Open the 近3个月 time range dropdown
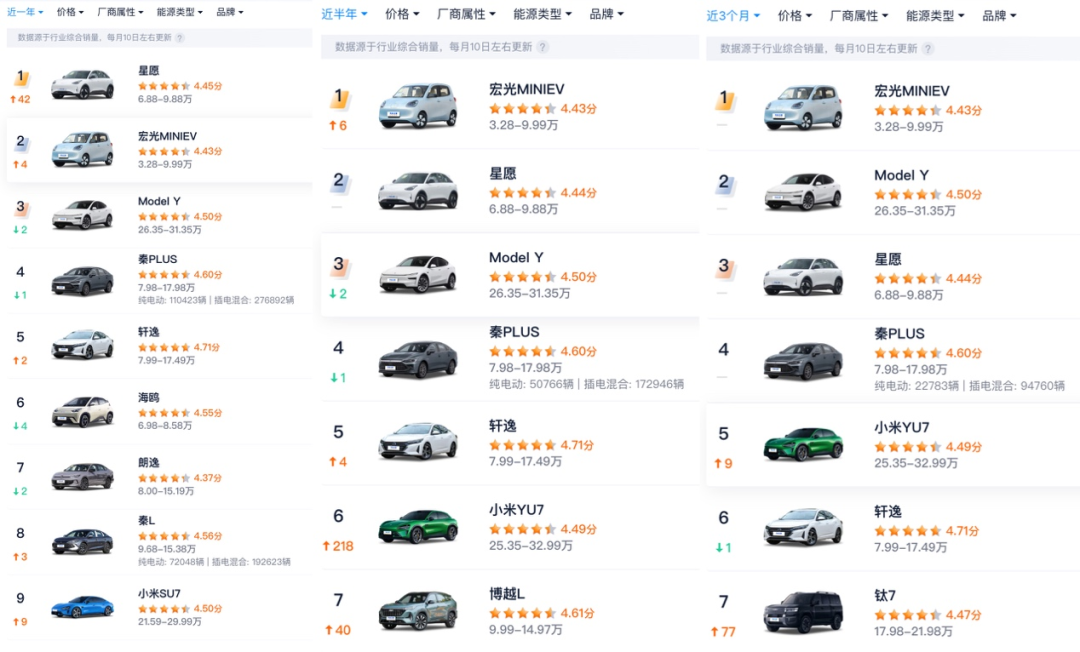This screenshot has width=1080, height=652. pos(733,16)
